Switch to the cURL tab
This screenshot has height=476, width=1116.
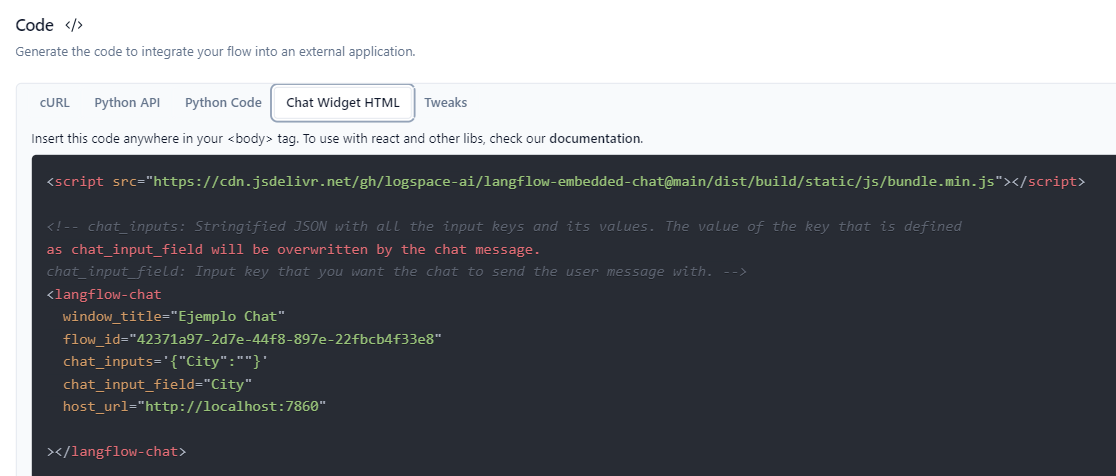(x=55, y=102)
